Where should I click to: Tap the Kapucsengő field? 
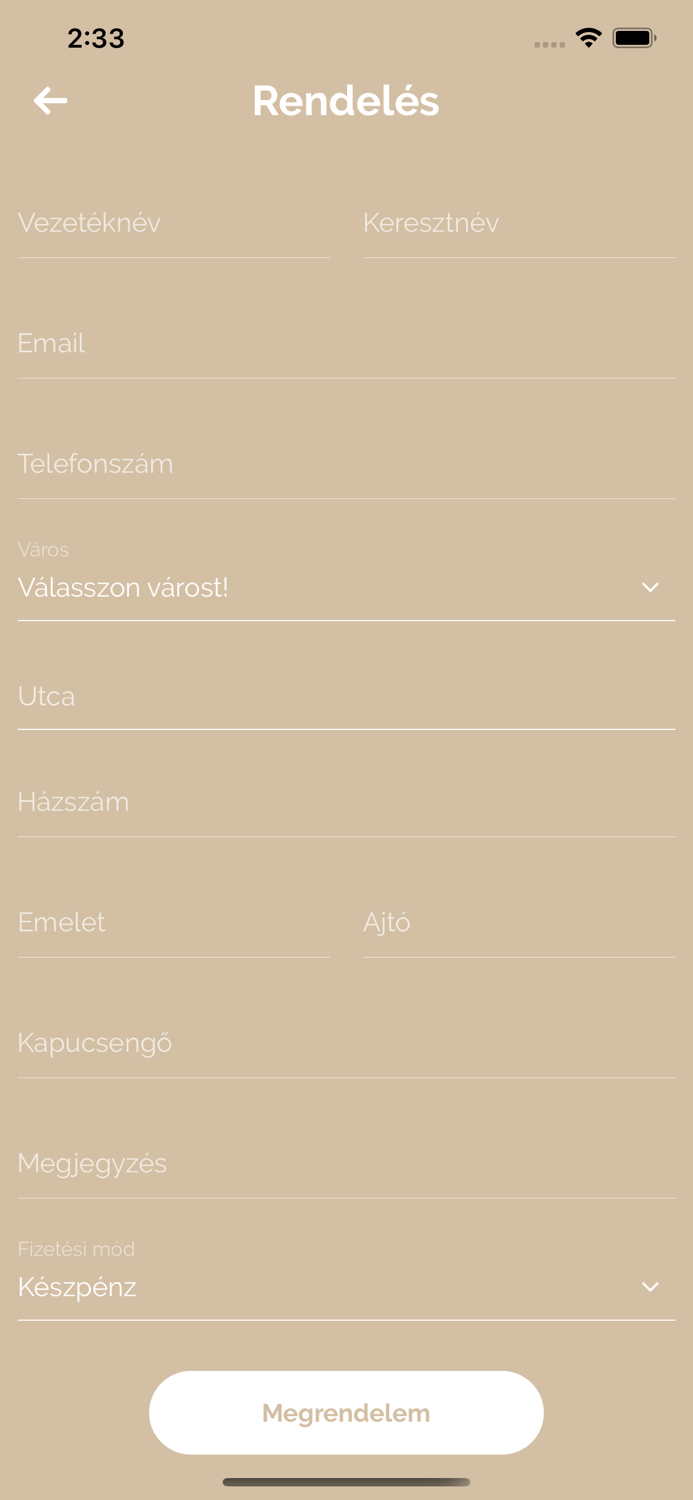[x=346, y=1043]
